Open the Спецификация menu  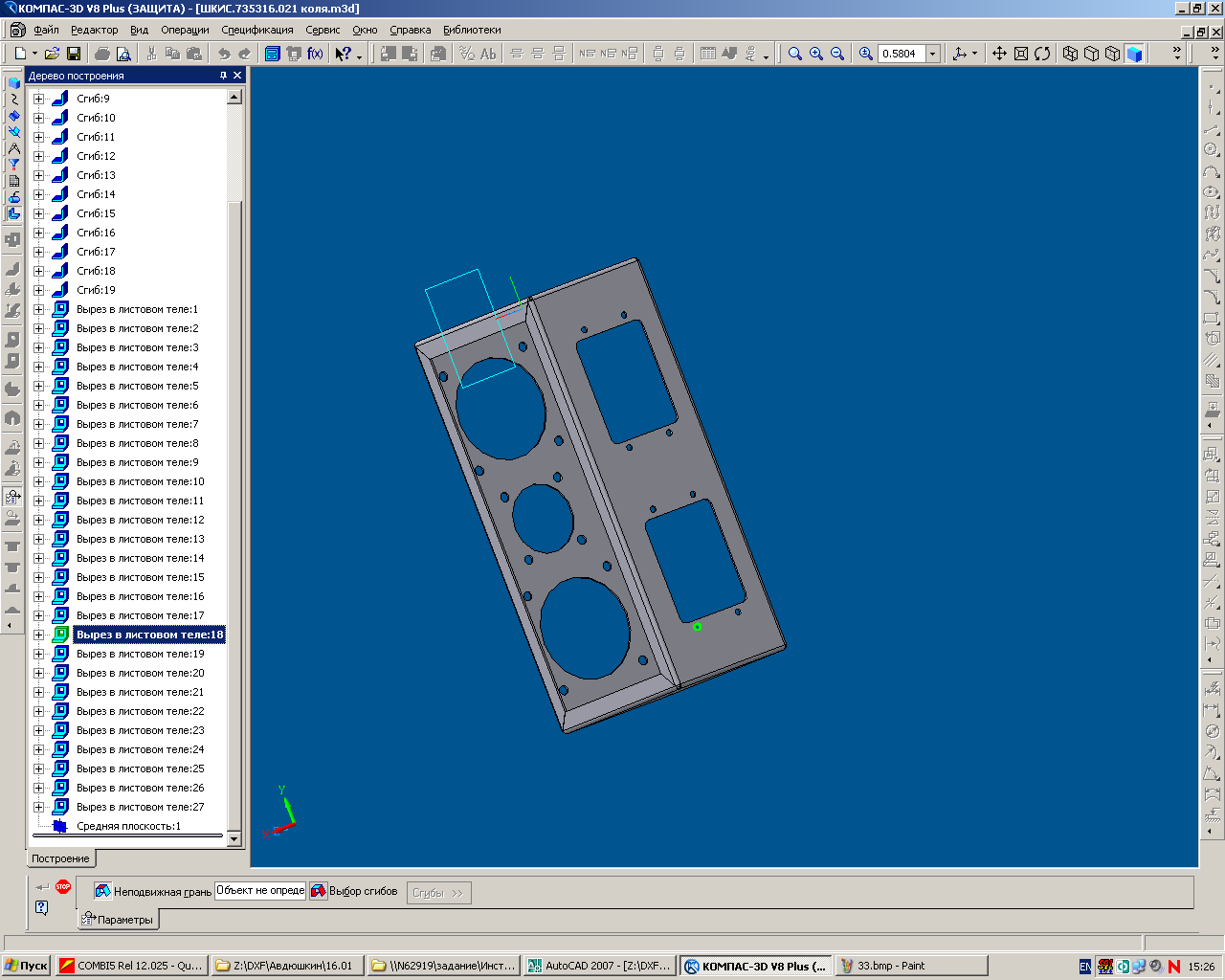257,30
